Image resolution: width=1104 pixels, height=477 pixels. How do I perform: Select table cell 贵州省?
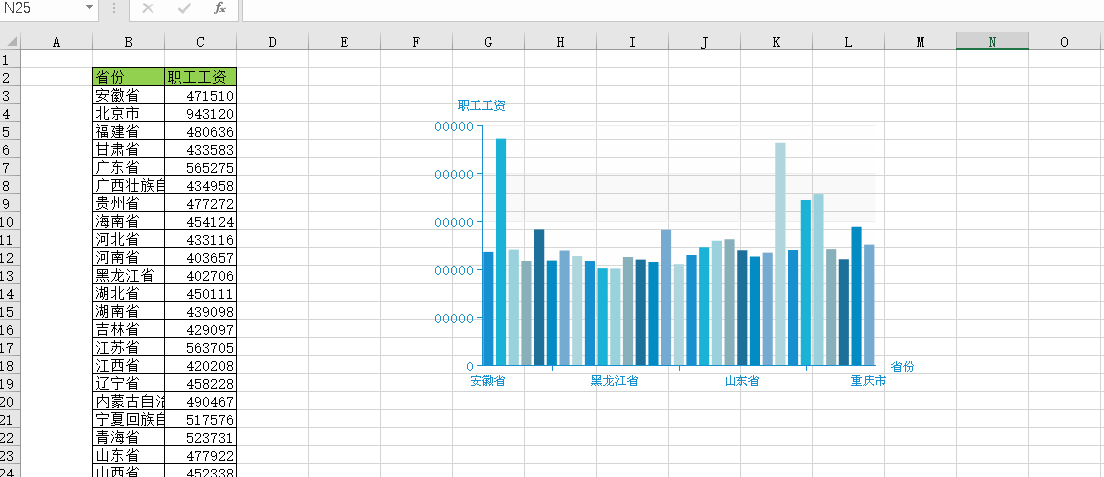(128, 204)
